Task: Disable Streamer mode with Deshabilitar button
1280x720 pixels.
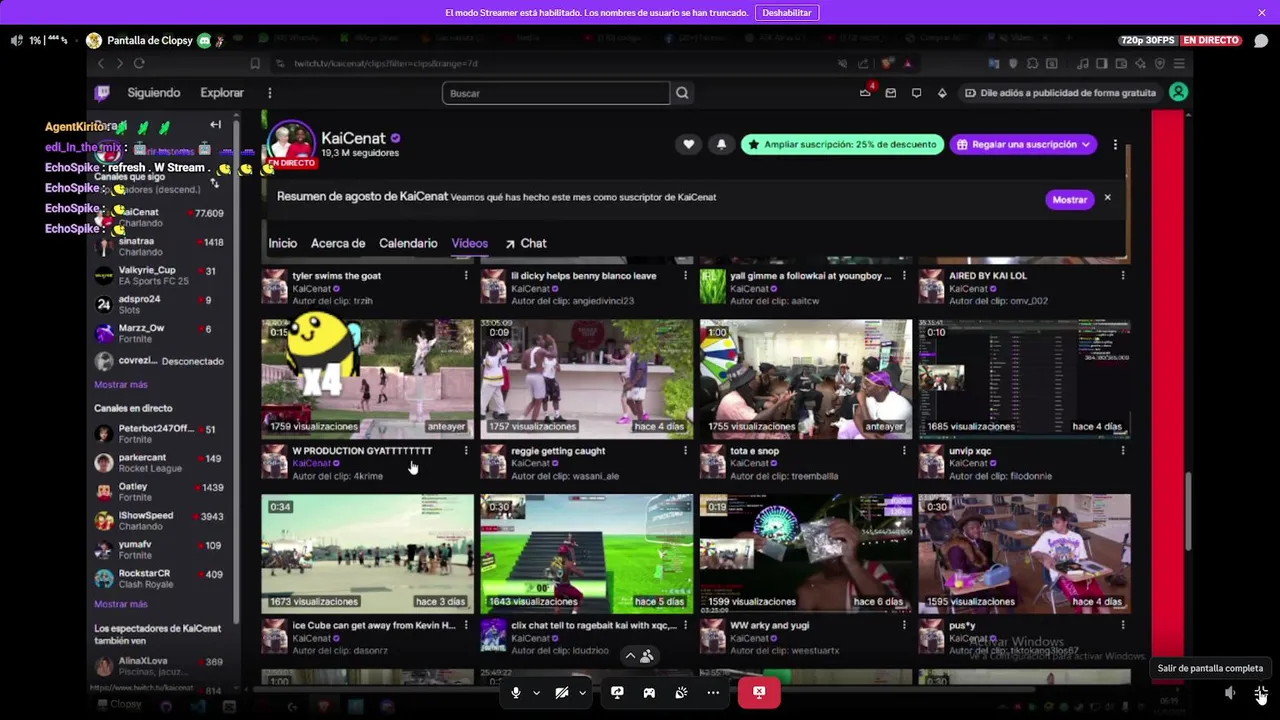Action: pyautogui.click(x=787, y=13)
